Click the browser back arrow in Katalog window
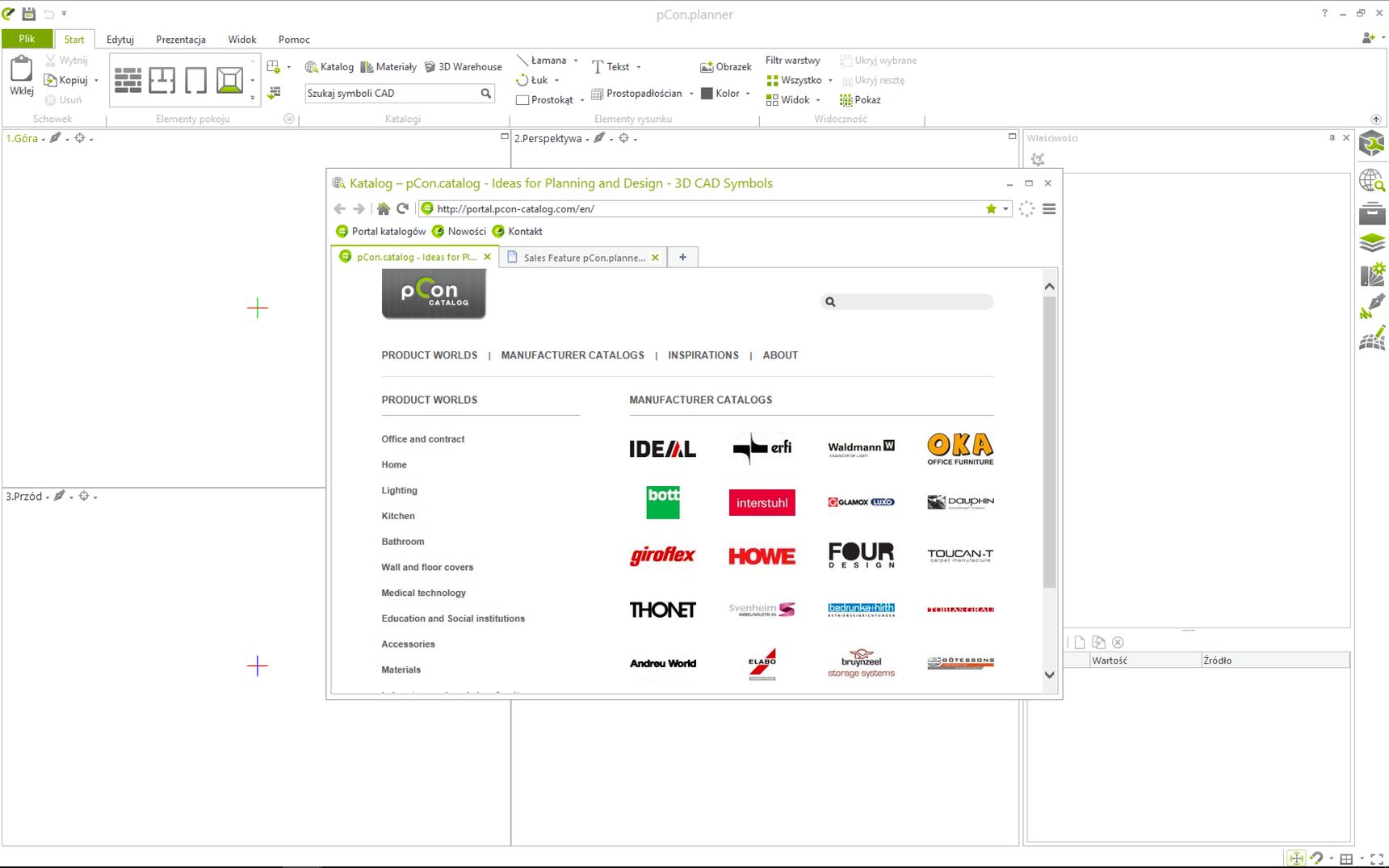Image resolution: width=1389 pixels, height=868 pixels. click(340, 209)
